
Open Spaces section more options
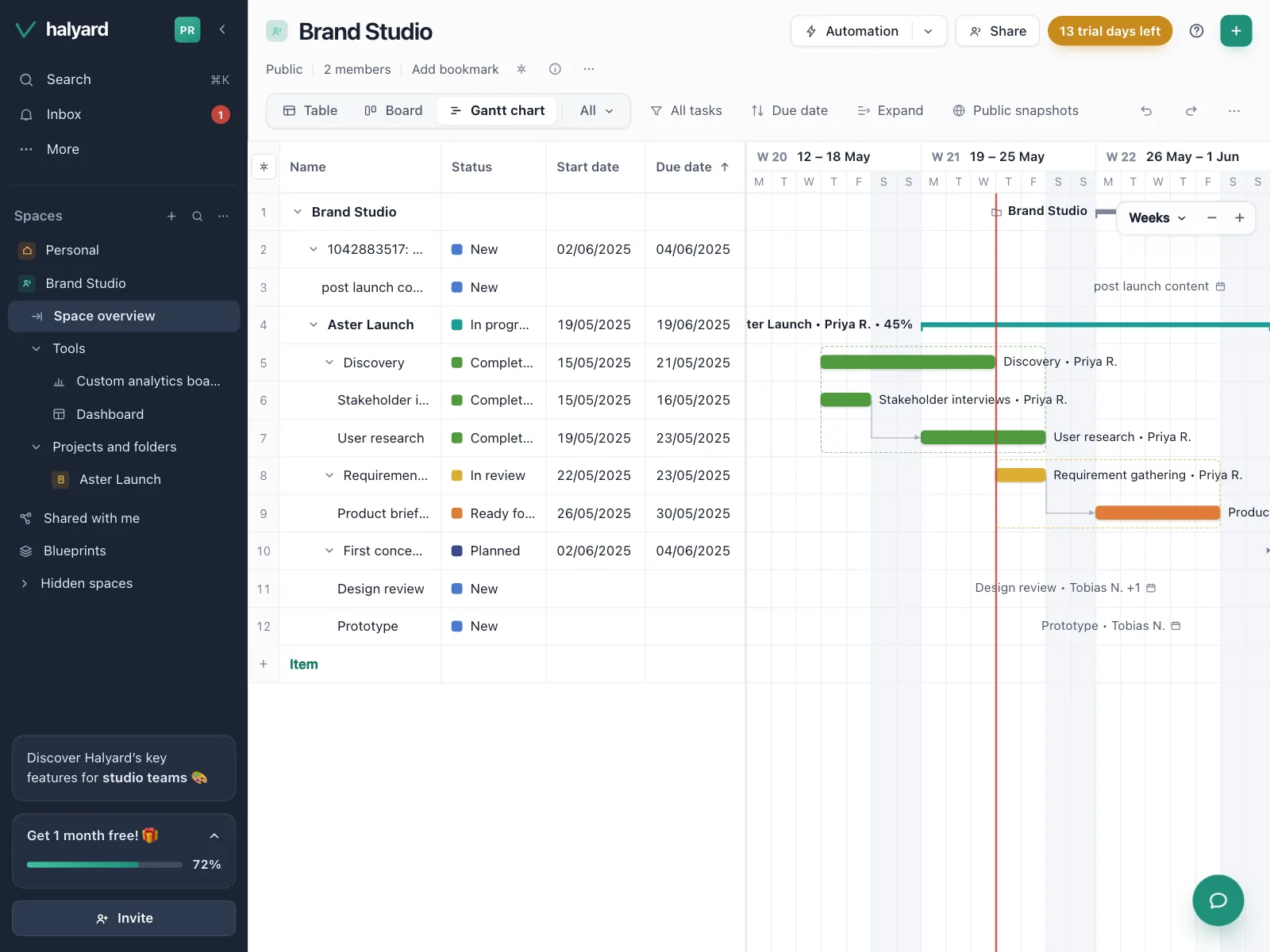[x=224, y=216]
